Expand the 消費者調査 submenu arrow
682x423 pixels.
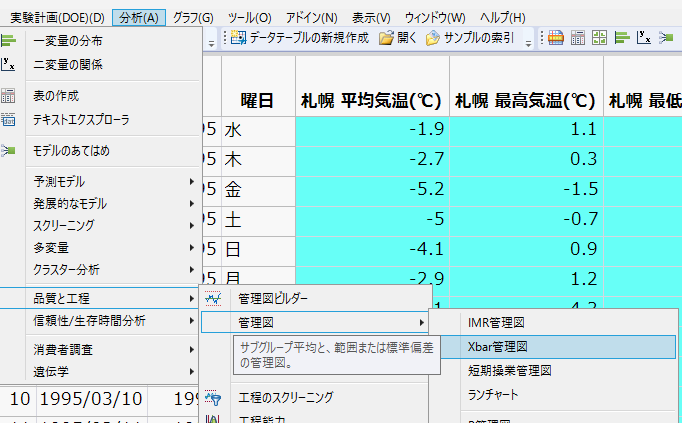click(x=191, y=350)
